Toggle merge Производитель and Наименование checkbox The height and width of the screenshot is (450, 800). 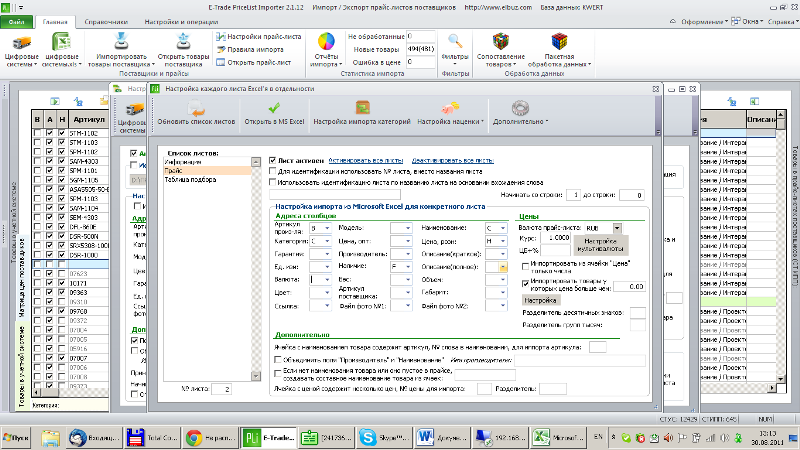pyautogui.click(x=278, y=360)
